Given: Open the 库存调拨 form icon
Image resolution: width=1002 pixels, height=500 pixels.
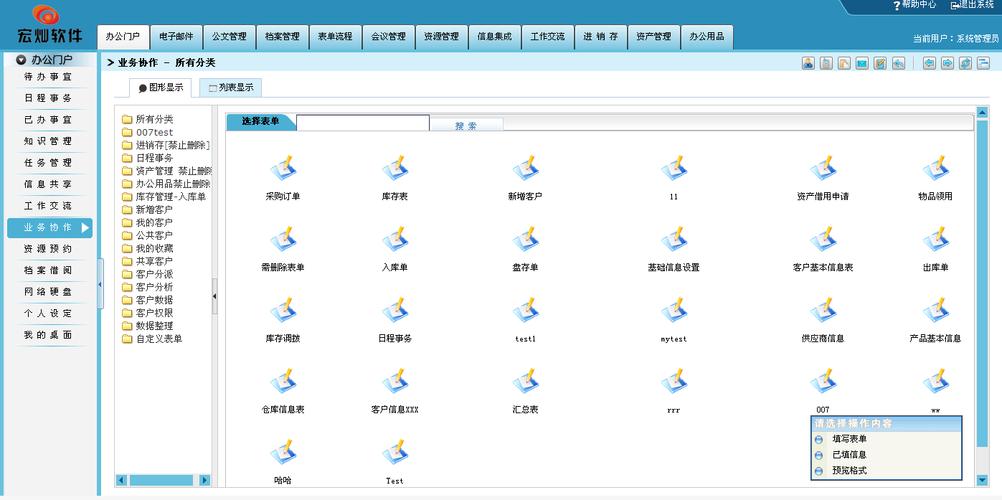Looking at the screenshot, I should coord(282,311).
